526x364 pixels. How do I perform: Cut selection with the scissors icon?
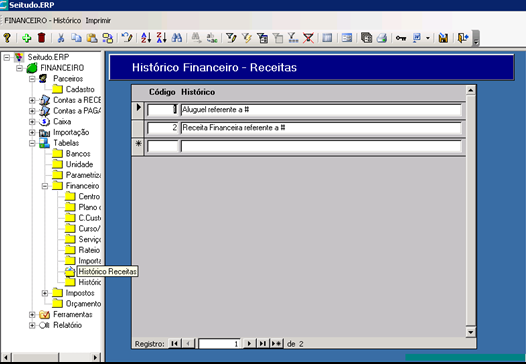point(61,38)
